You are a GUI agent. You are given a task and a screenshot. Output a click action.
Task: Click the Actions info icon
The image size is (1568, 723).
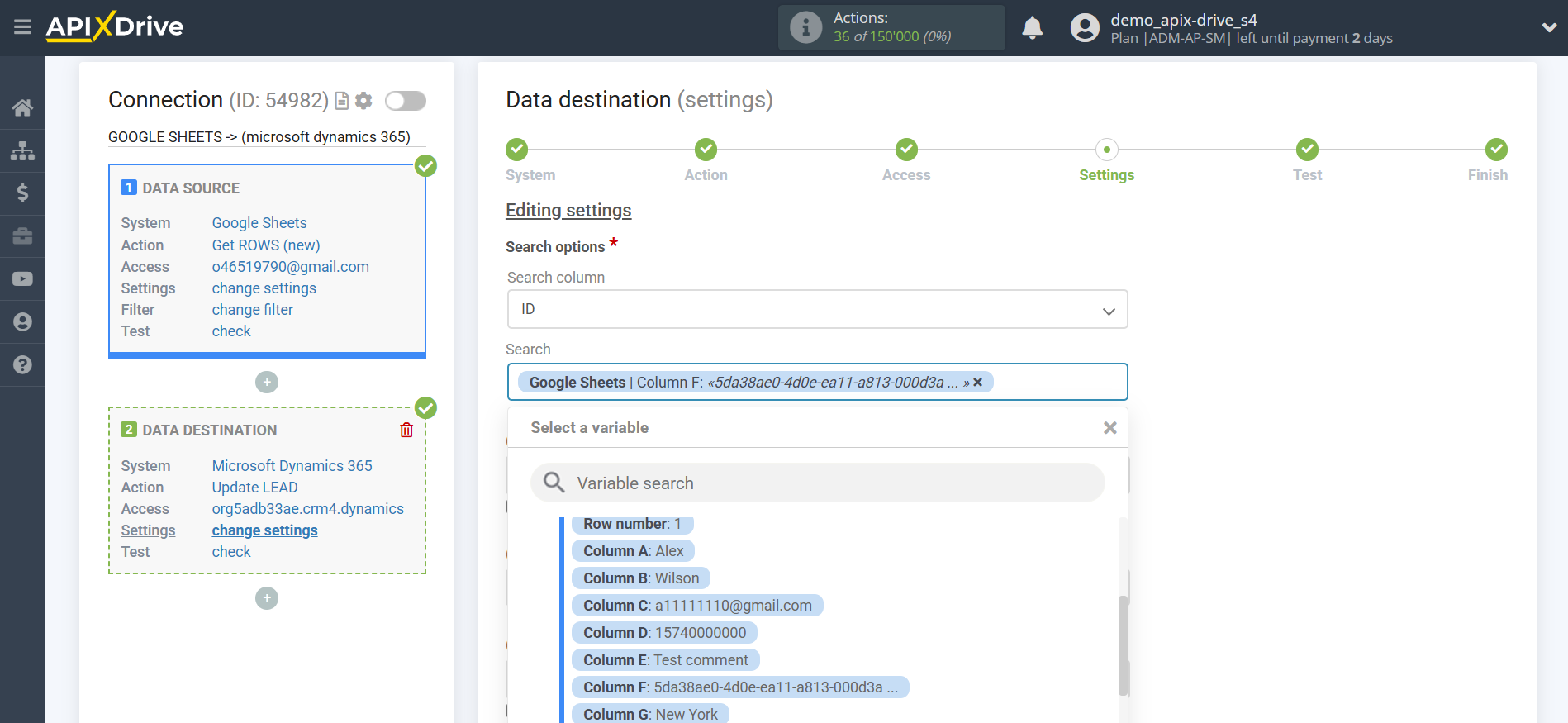pyautogui.click(x=805, y=27)
